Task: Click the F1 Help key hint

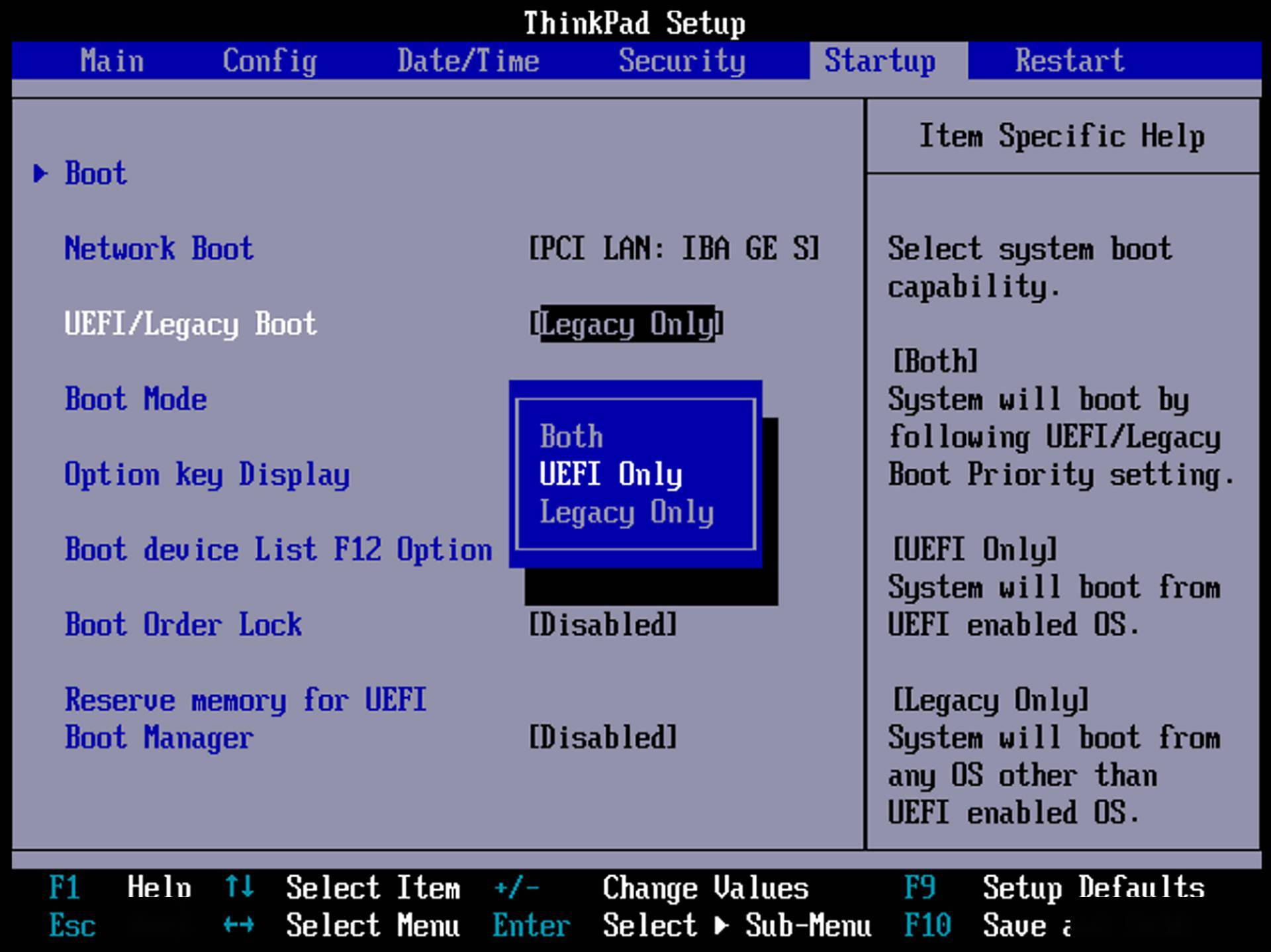Action: (120, 888)
